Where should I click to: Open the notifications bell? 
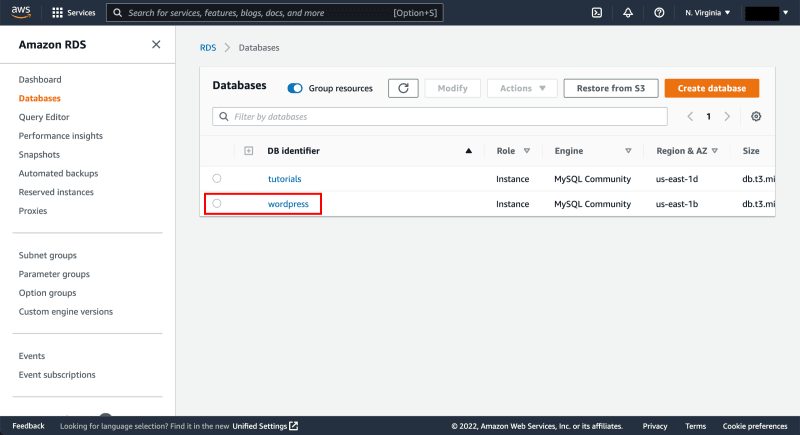[628, 13]
